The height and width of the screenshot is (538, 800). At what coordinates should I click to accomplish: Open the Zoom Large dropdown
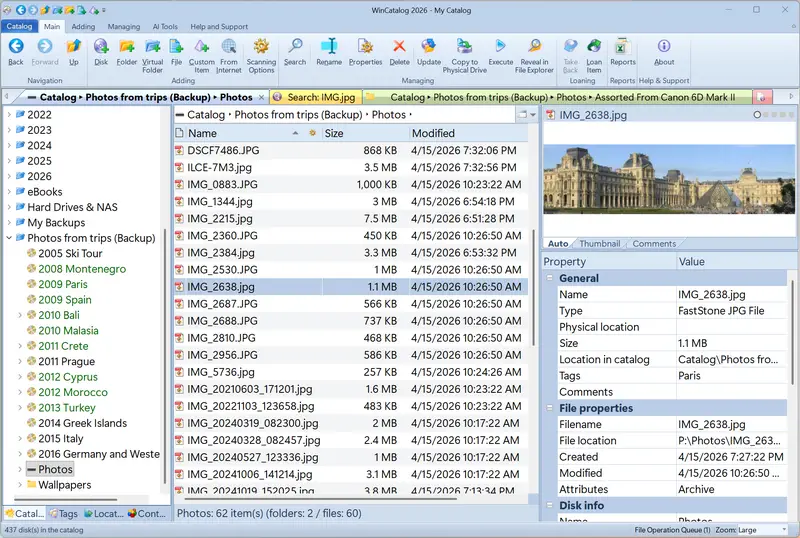tap(784, 530)
